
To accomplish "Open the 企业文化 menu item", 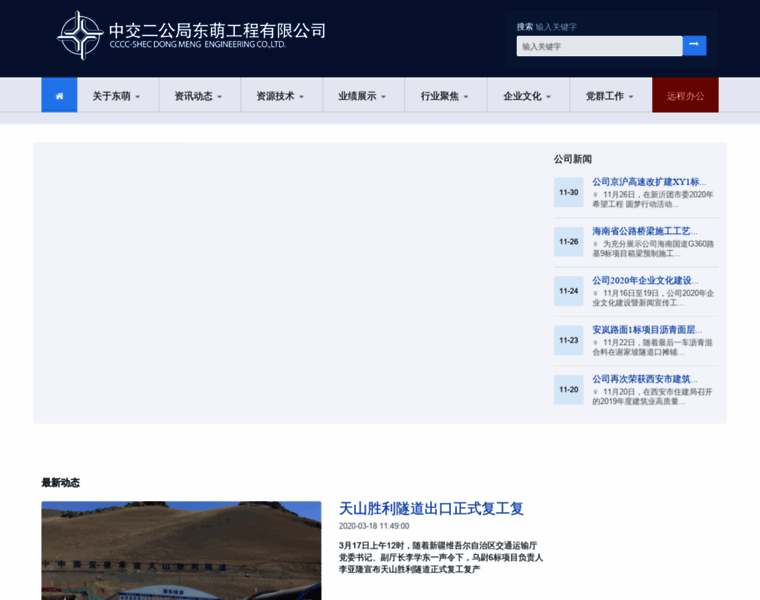I will tap(527, 96).
